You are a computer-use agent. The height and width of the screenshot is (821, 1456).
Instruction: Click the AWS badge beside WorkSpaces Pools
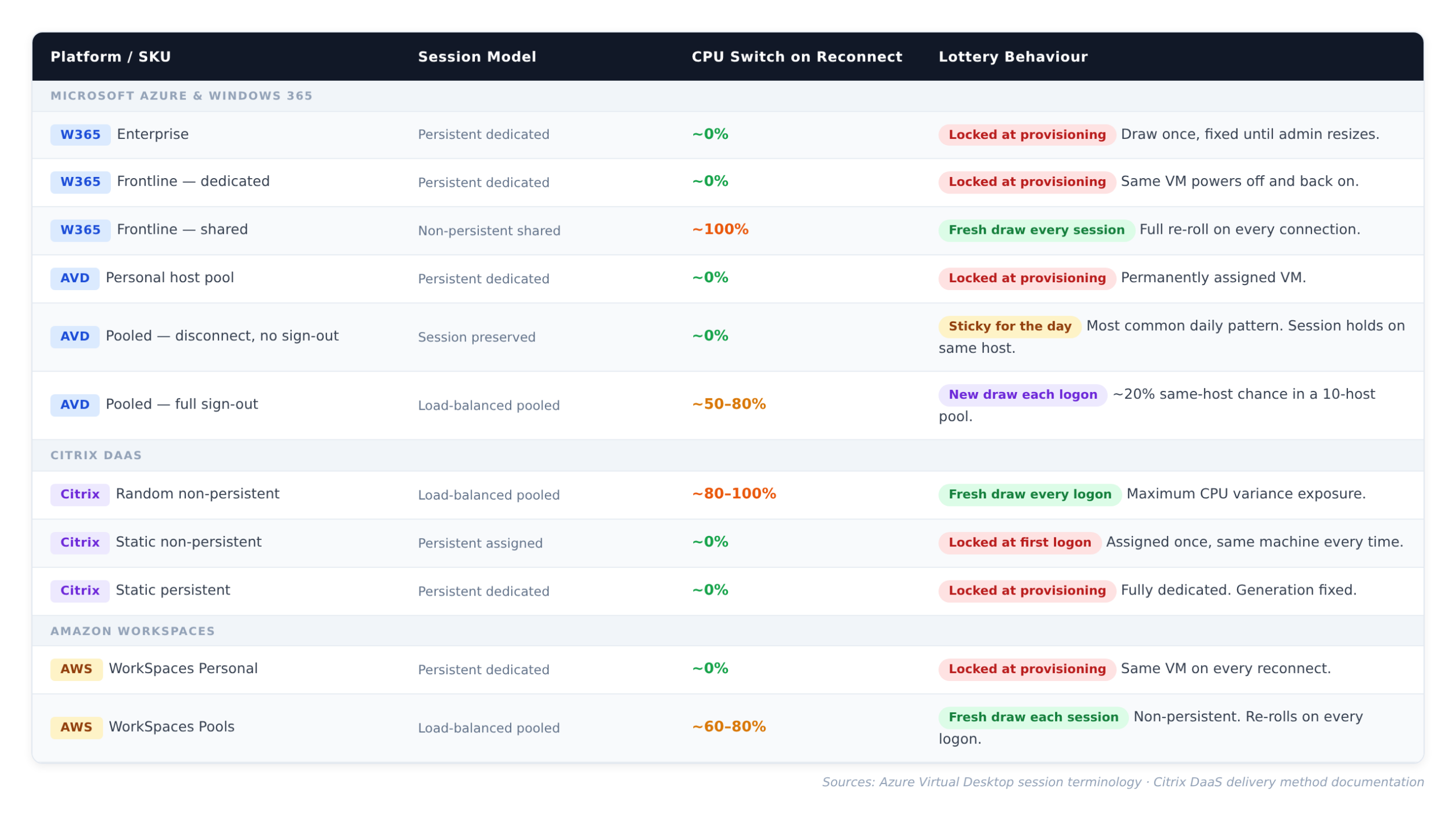click(76, 728)
